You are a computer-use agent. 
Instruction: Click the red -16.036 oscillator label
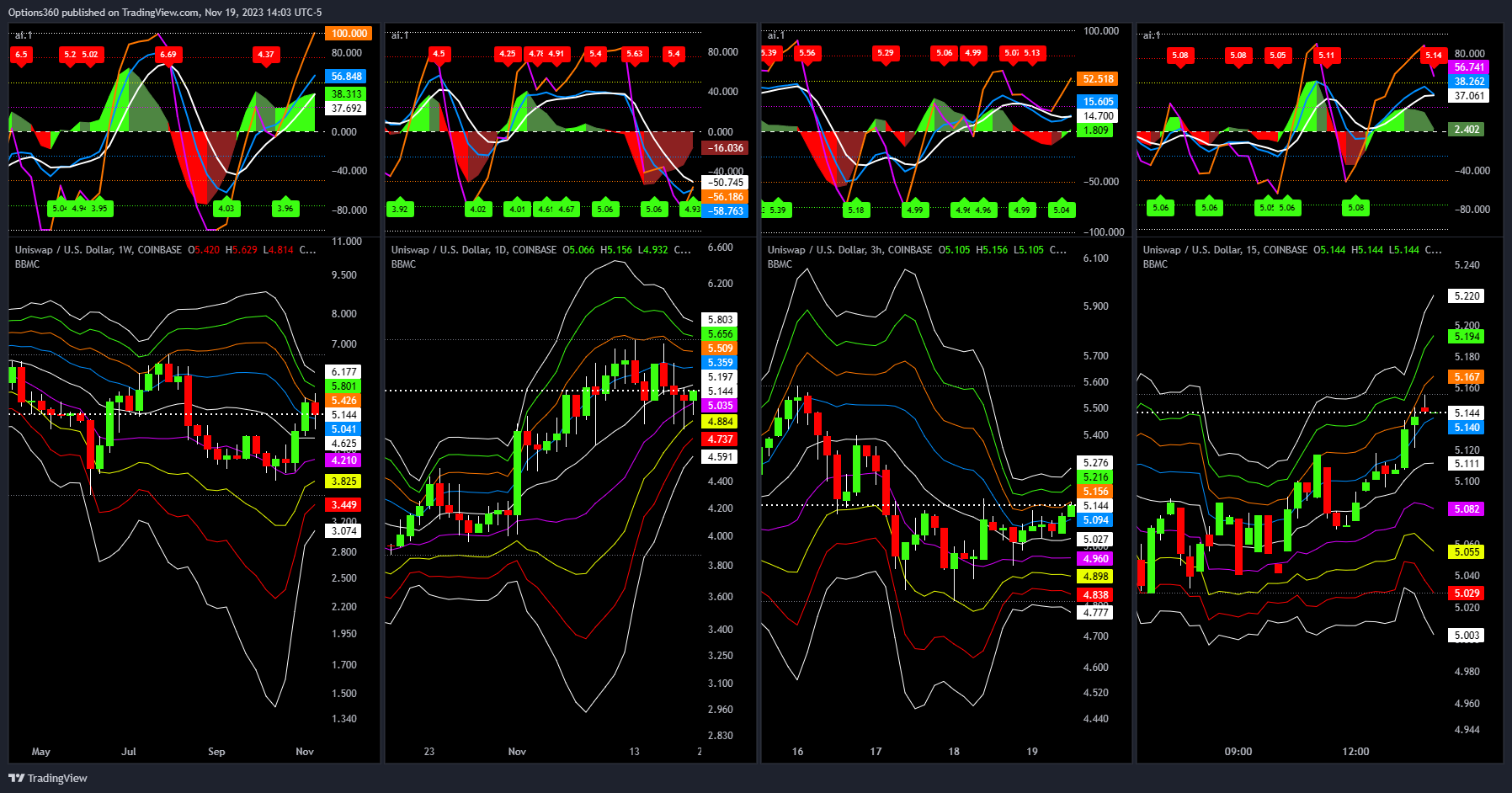pyautogui.click(x=725, y=148)
